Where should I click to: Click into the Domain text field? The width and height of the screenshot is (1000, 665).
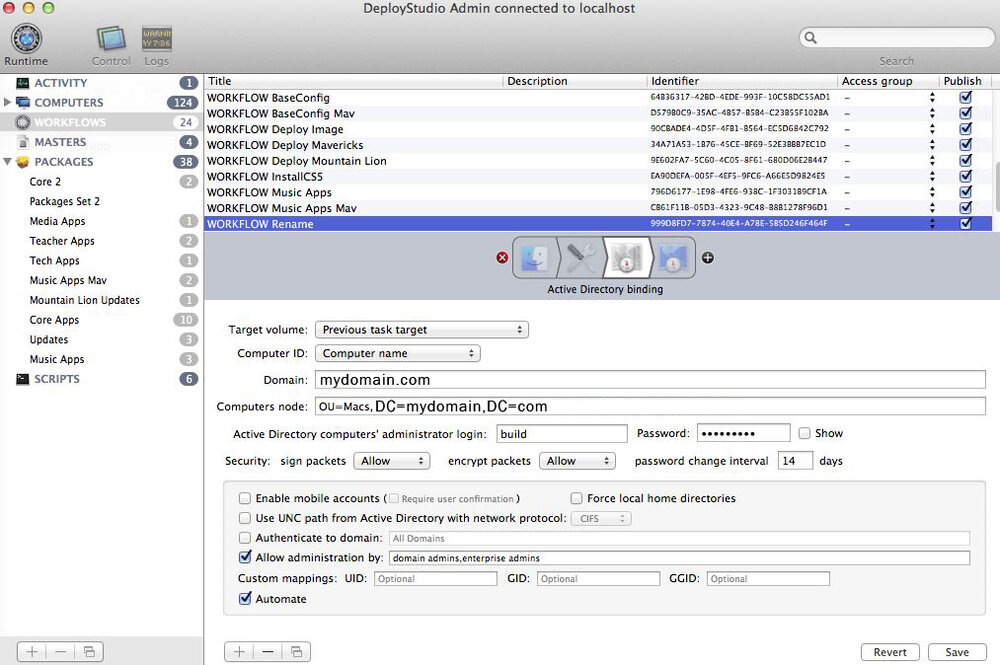[x=651, y=380]
